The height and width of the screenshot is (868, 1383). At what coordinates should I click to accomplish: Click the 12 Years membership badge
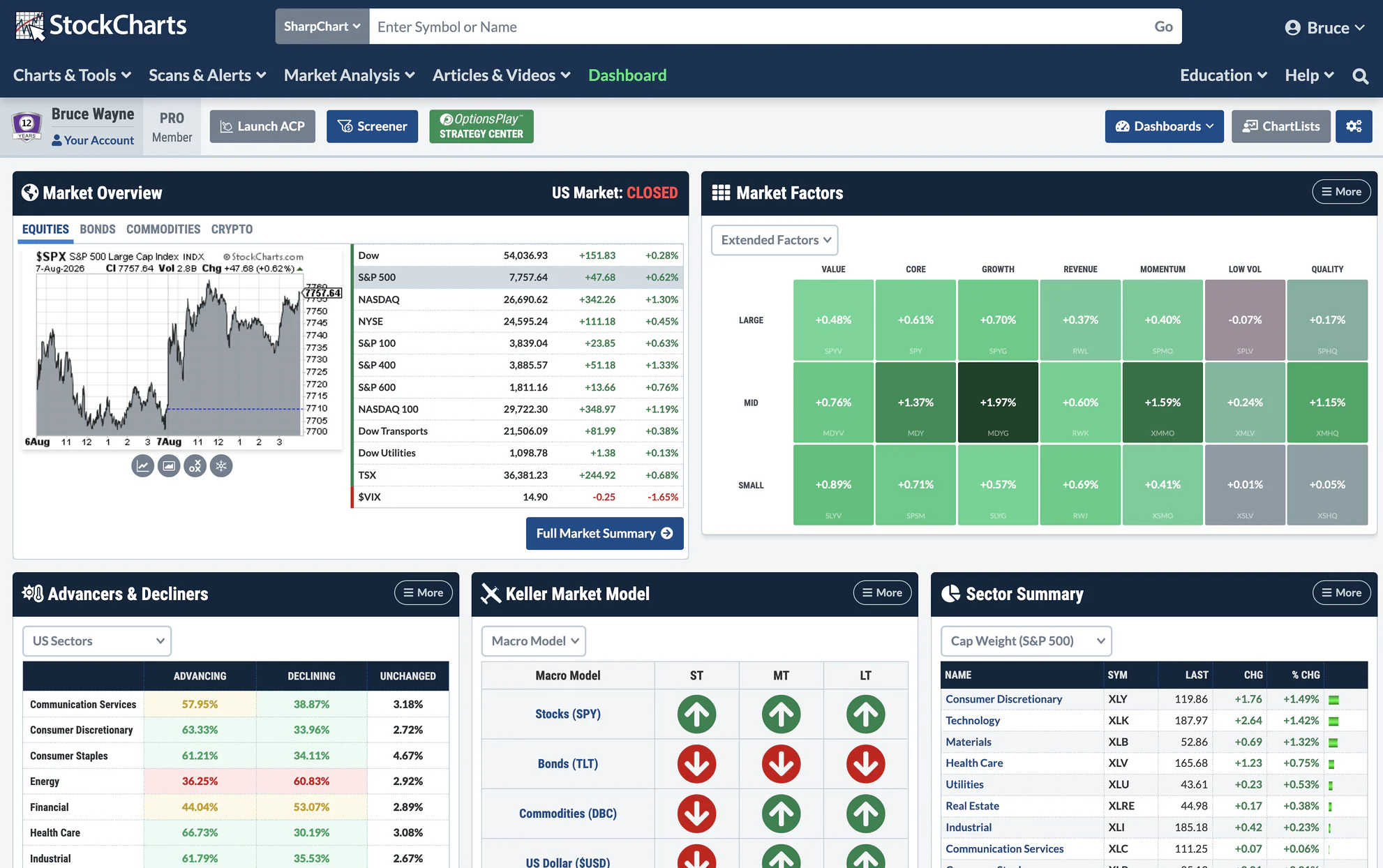click(27, 126)
